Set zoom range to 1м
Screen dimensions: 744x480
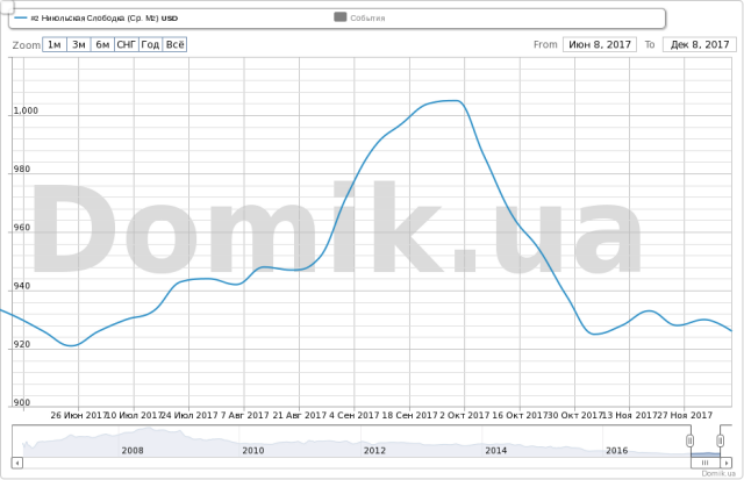(x=55, y=45)
